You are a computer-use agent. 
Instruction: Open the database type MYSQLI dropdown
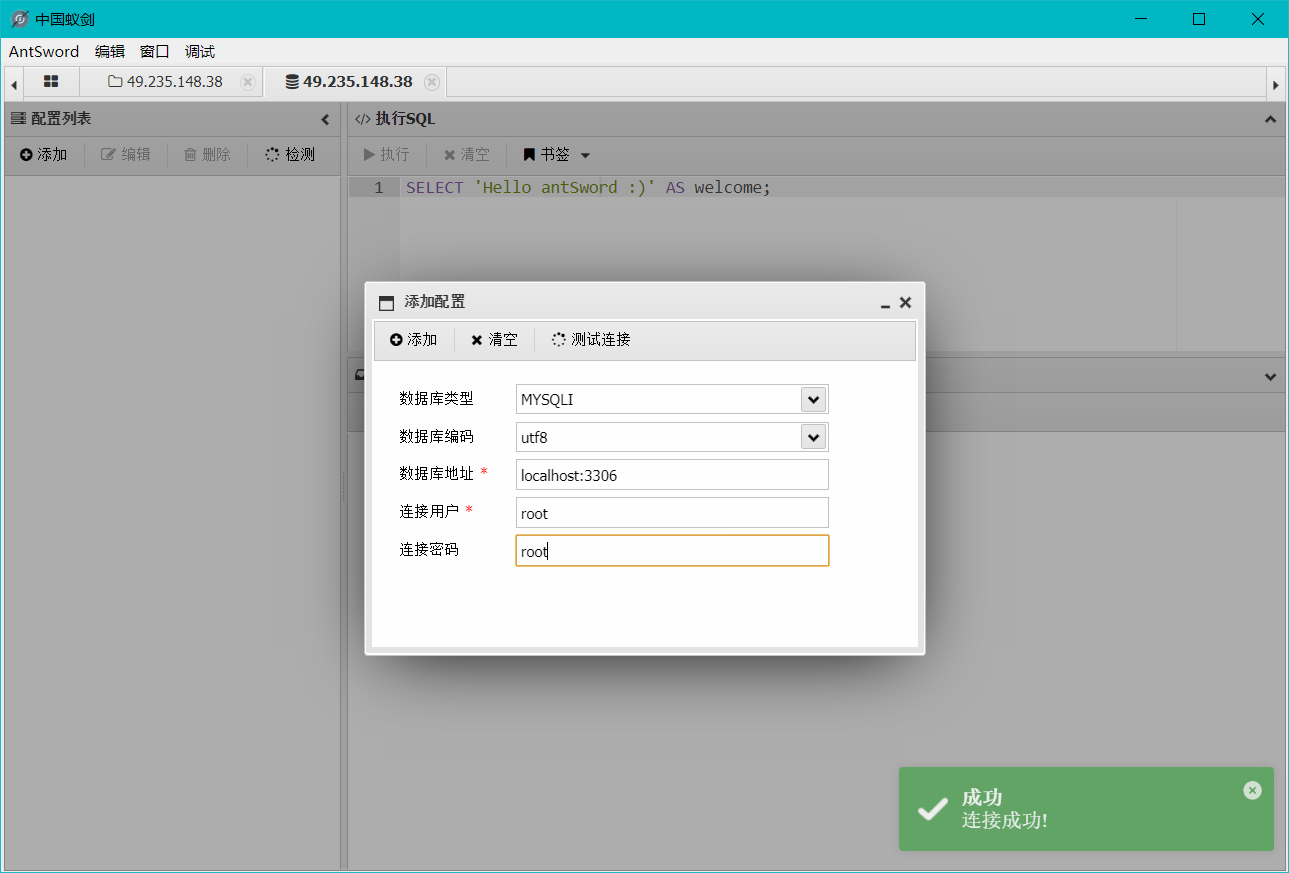click(x=813, y=399)
